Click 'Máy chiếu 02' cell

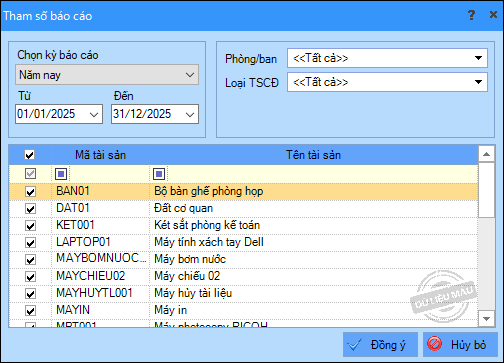tap(313, 276)
